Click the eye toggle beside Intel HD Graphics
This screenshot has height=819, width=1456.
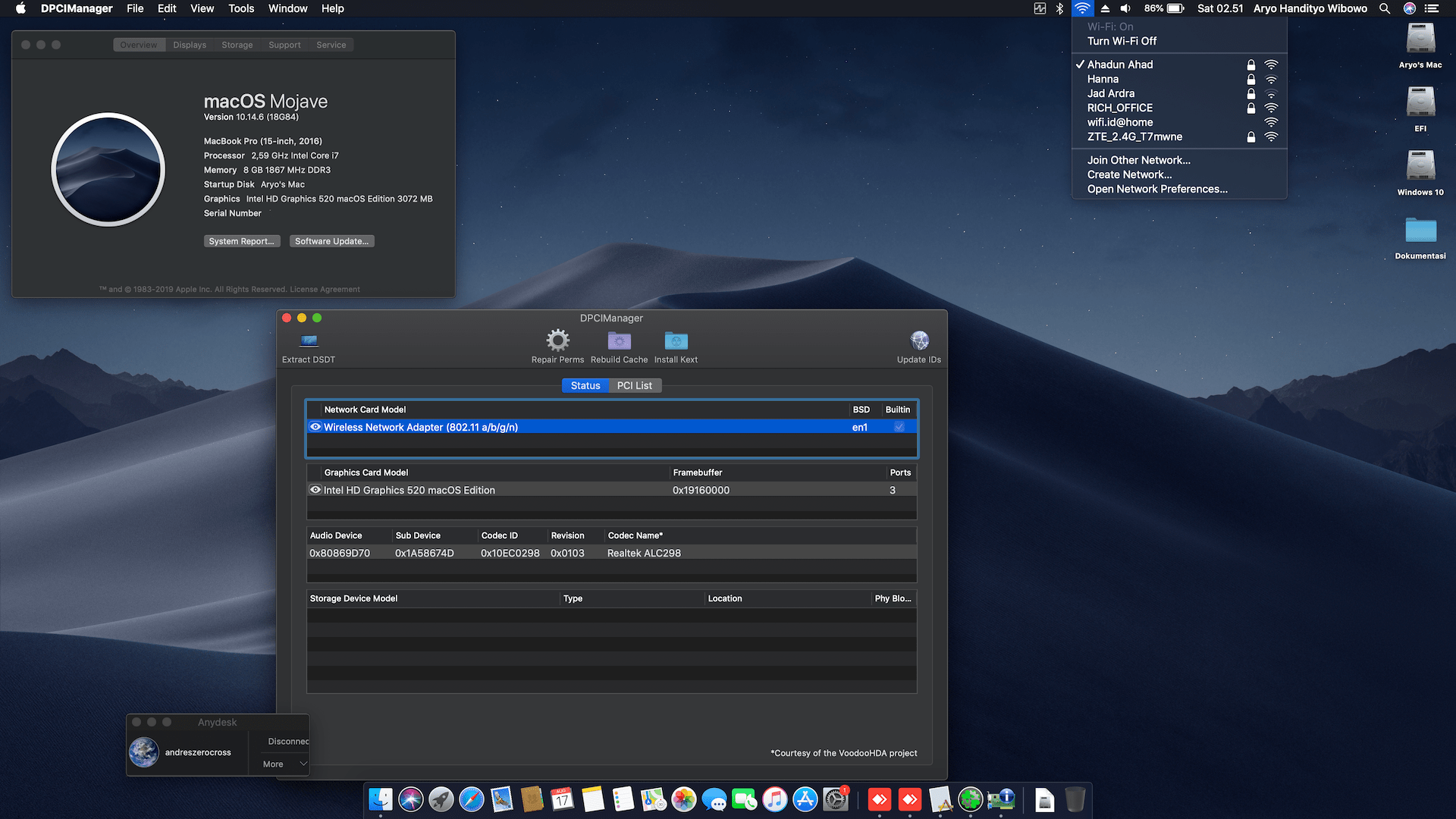pos(315,490)
